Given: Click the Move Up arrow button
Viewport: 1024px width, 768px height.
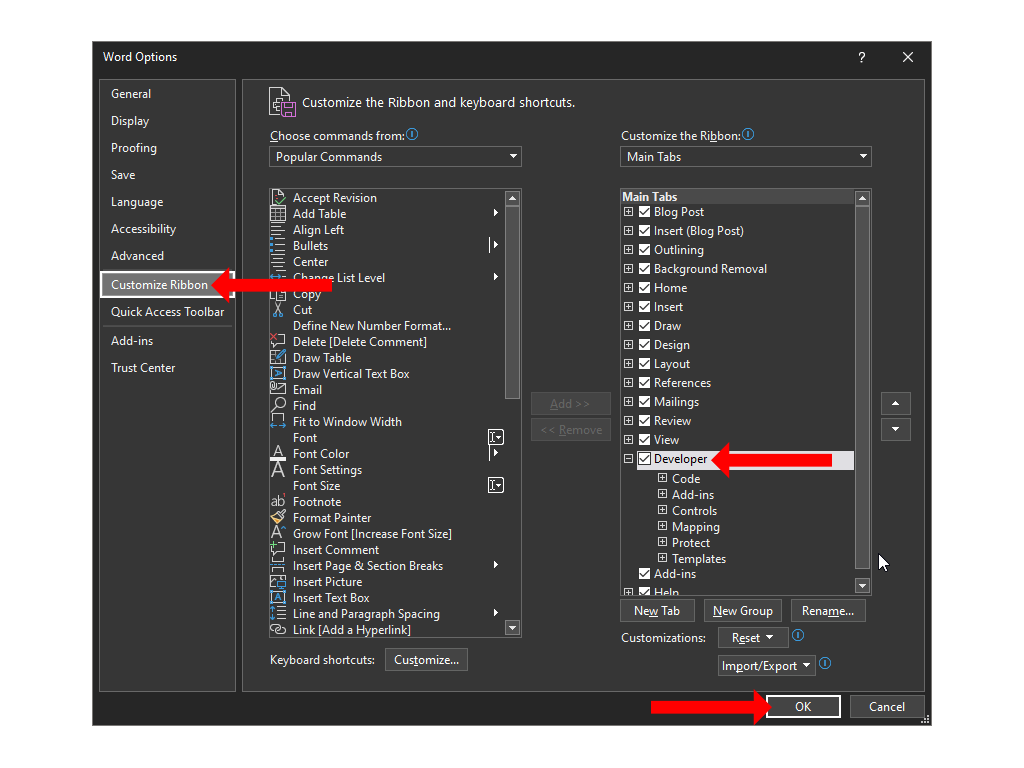Looking at the screenshot, I should (895, 404).
